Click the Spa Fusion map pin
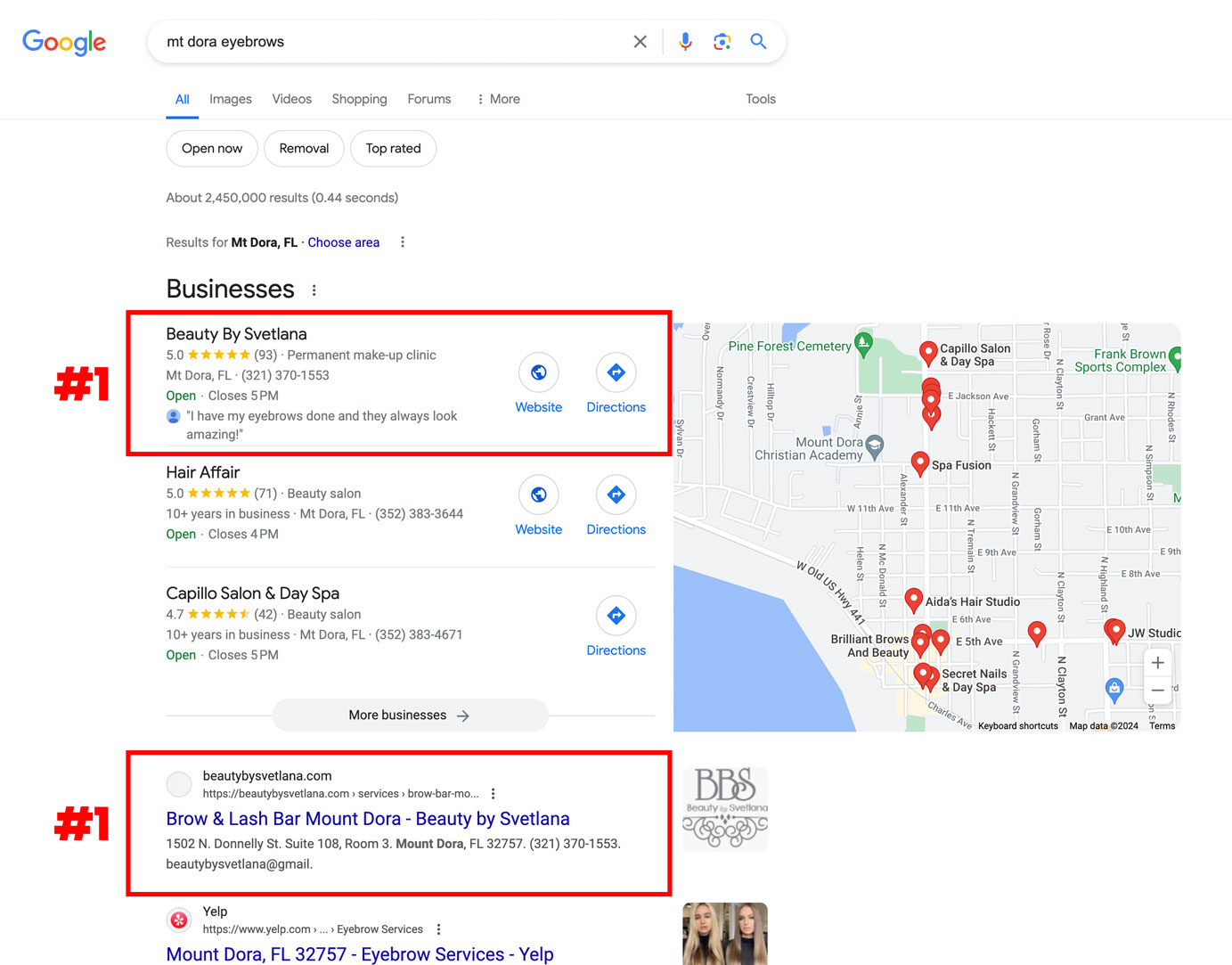 [920, 463]
